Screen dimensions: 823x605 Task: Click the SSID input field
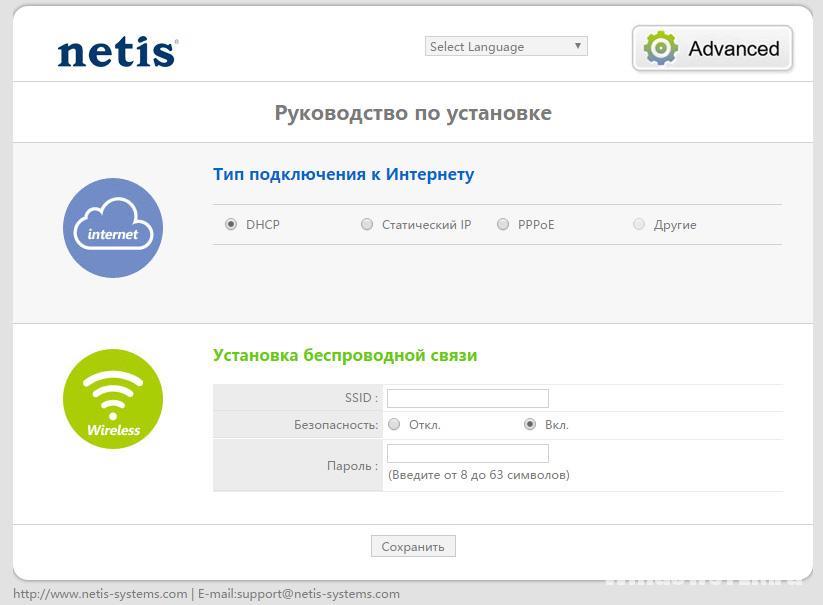(x=467, y=398)
